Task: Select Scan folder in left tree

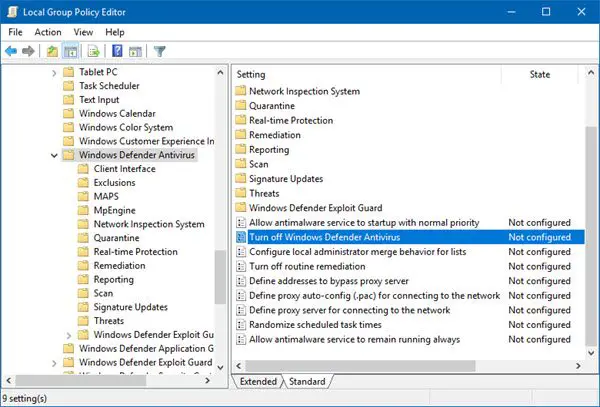Action: 103,293
